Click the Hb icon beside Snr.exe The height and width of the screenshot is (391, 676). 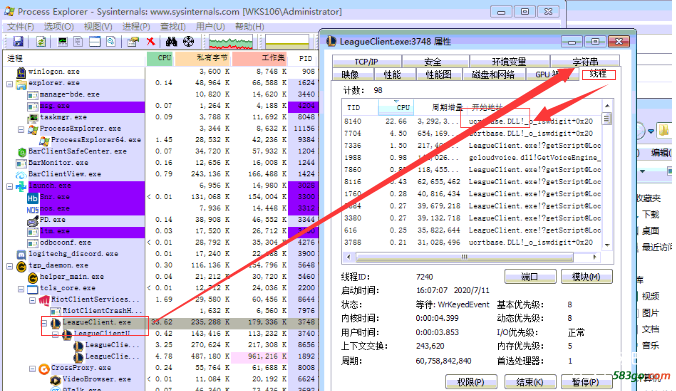33,198
